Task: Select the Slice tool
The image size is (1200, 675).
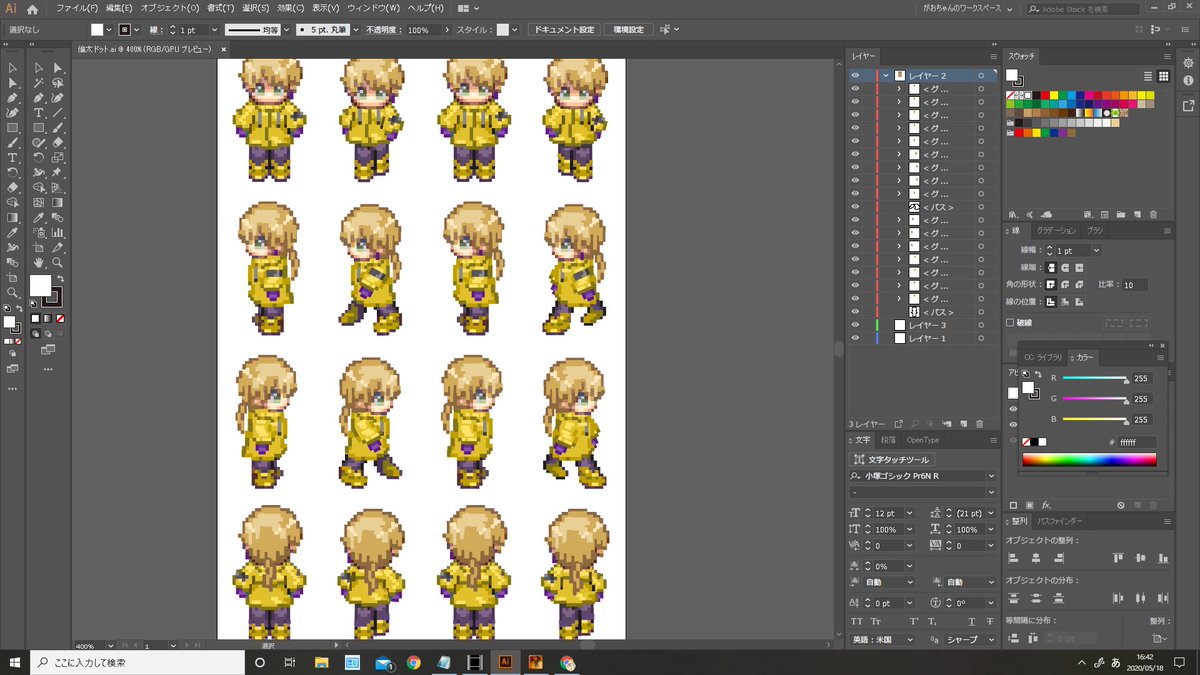Action: coord(57,247)
